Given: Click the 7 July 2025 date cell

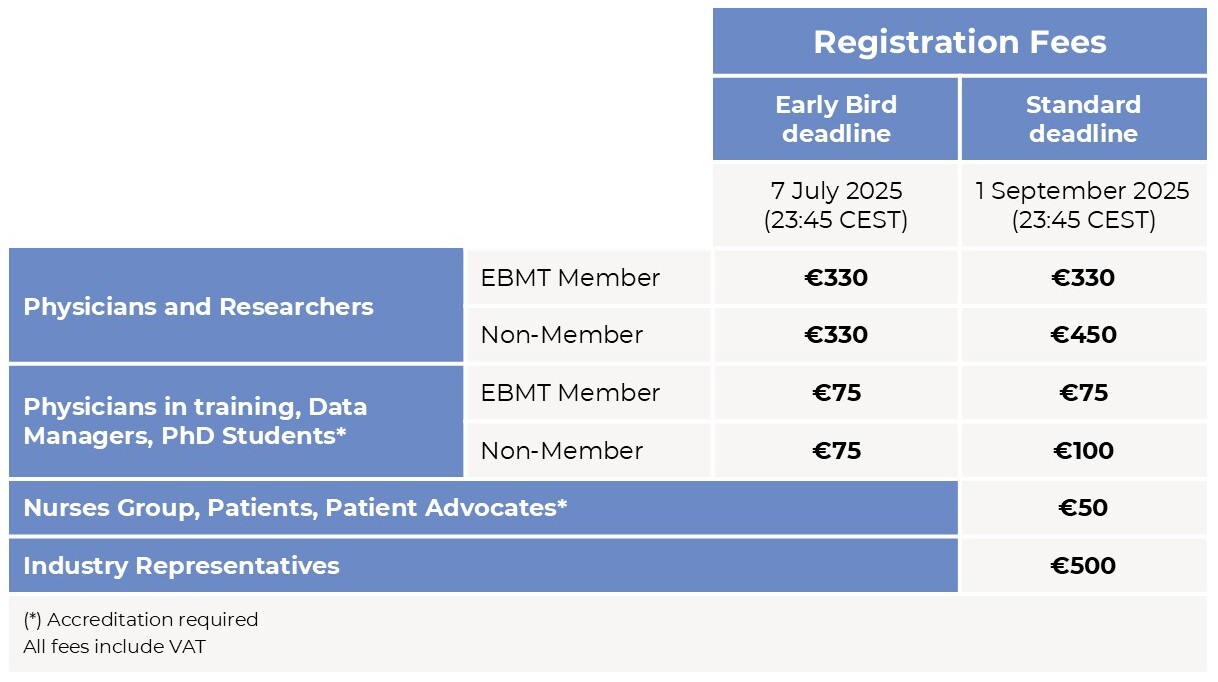Looking at the screenshot, I should (x=836, y=205).
